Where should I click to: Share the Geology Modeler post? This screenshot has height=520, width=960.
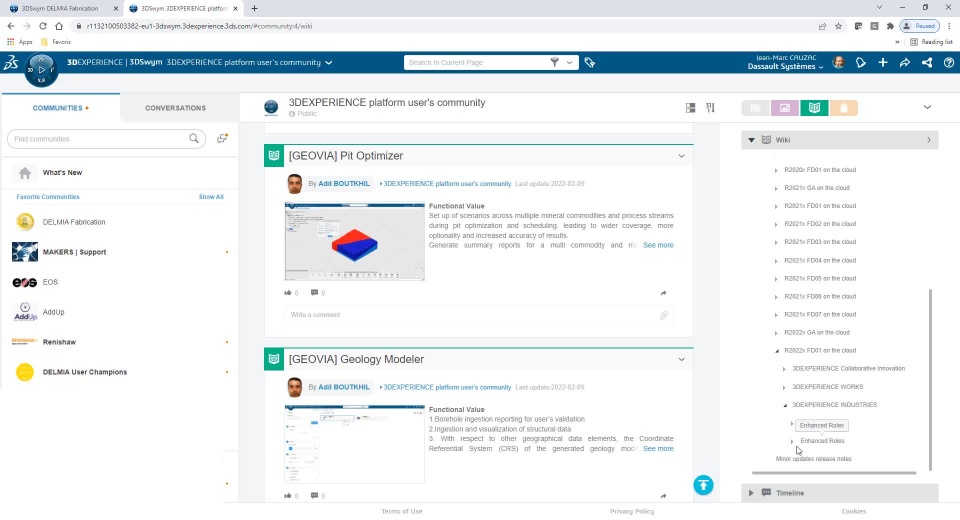pos(664,496)
